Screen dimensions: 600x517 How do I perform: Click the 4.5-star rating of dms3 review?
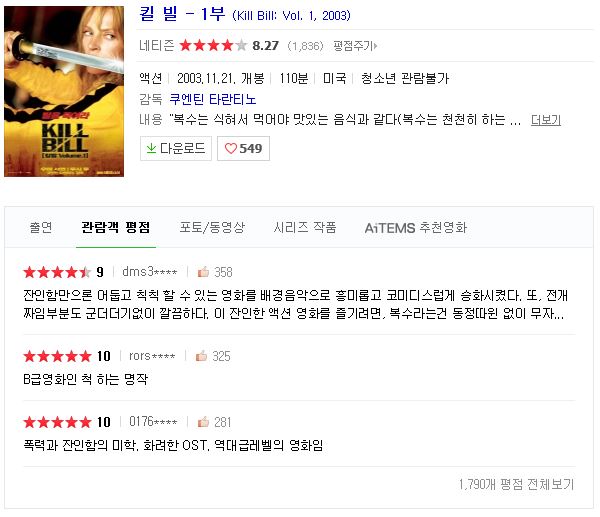pos(57,272)
